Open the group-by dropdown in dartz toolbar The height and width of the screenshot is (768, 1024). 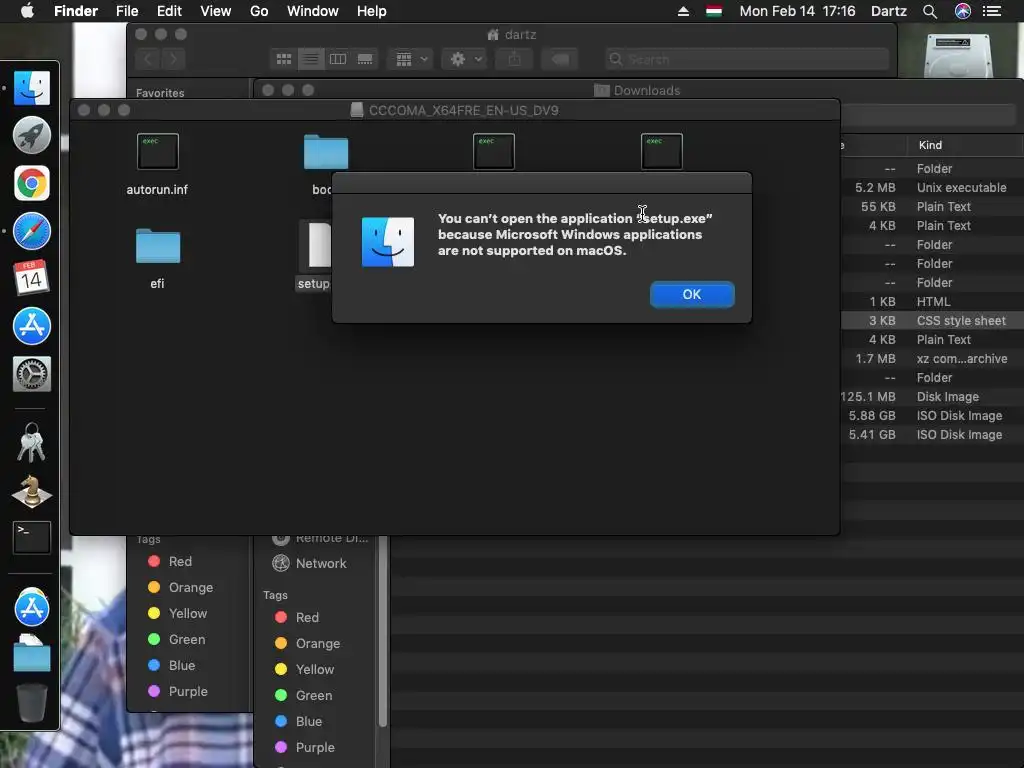411,59
